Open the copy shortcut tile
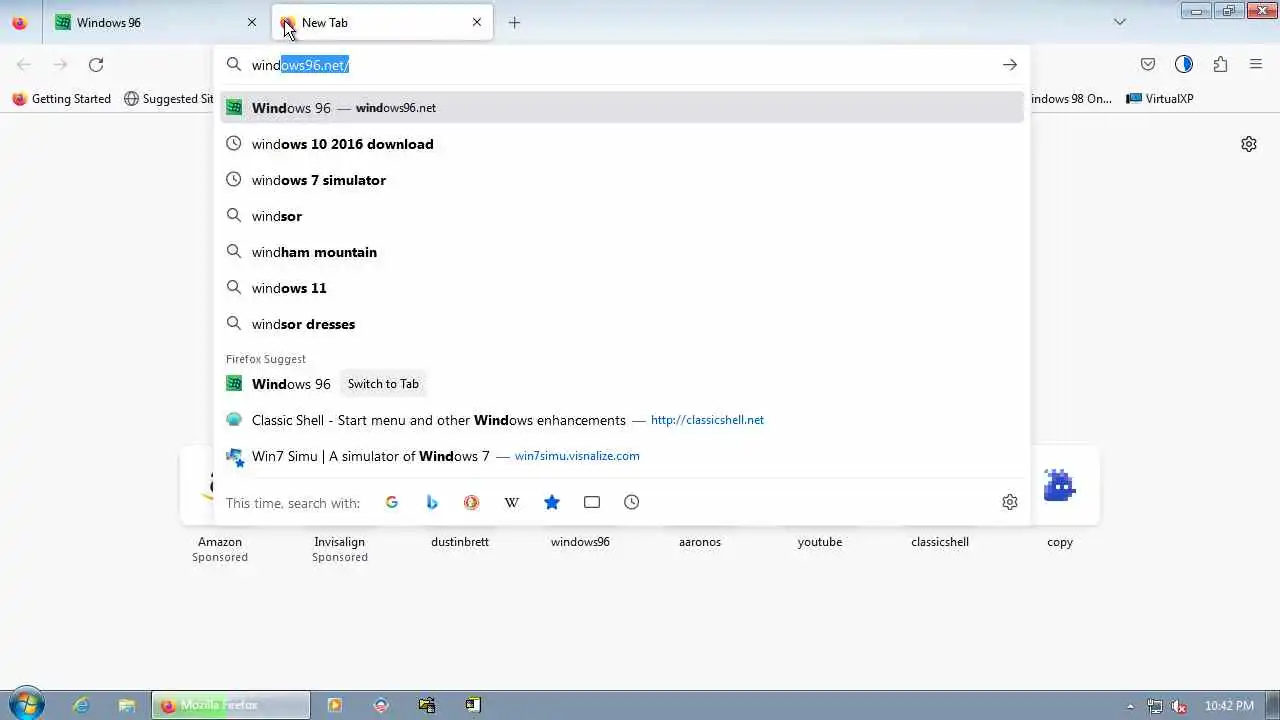The image size is (1280, 720). [x=1060, y=486]
